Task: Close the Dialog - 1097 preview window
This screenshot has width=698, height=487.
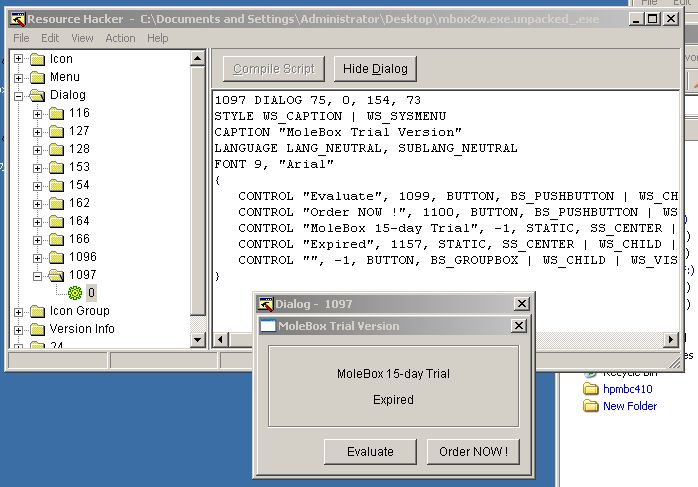Action: coord(521,304)
